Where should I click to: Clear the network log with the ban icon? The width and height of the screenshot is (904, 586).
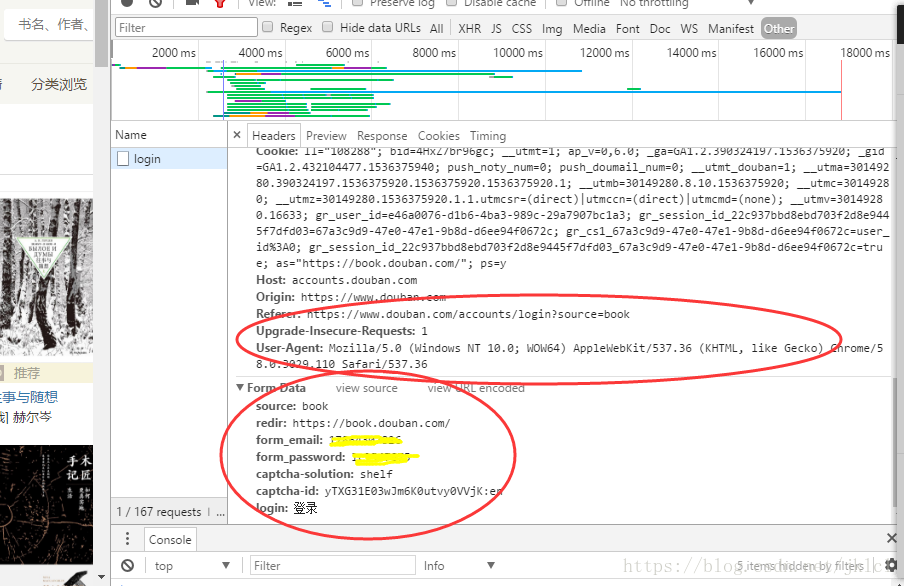[x=155, y=3]
